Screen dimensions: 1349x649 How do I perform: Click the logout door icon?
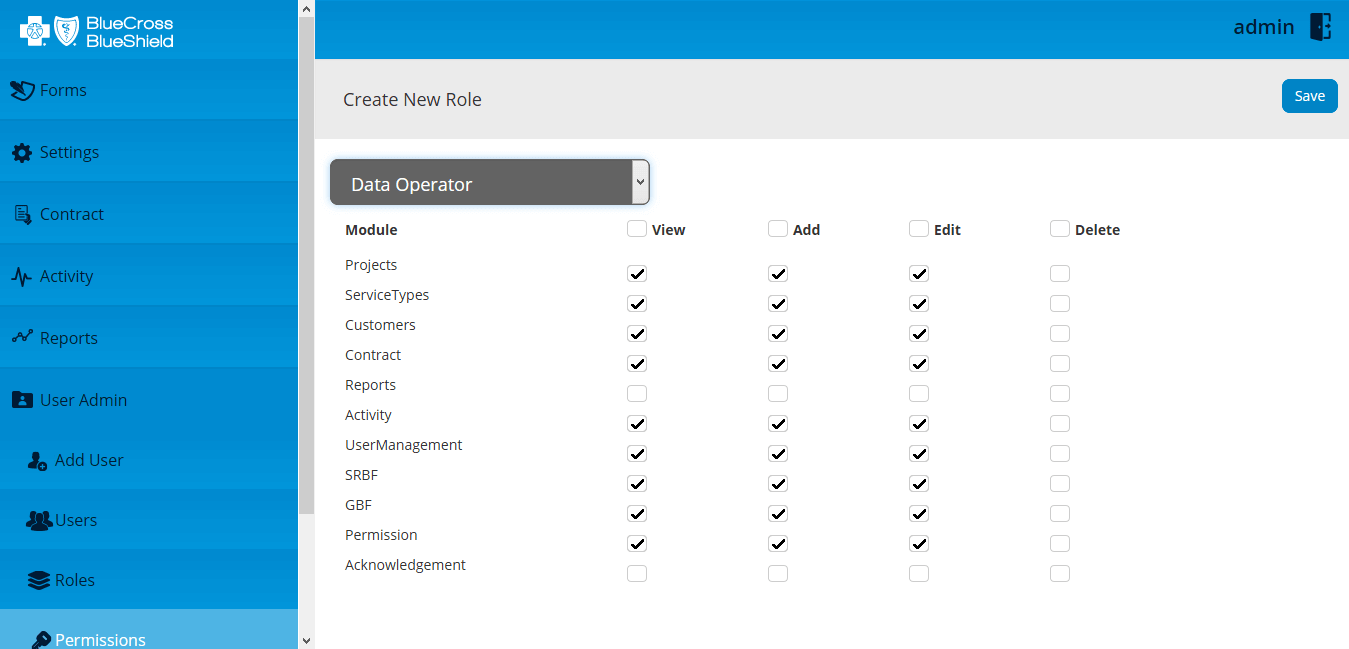point(1321,27)
